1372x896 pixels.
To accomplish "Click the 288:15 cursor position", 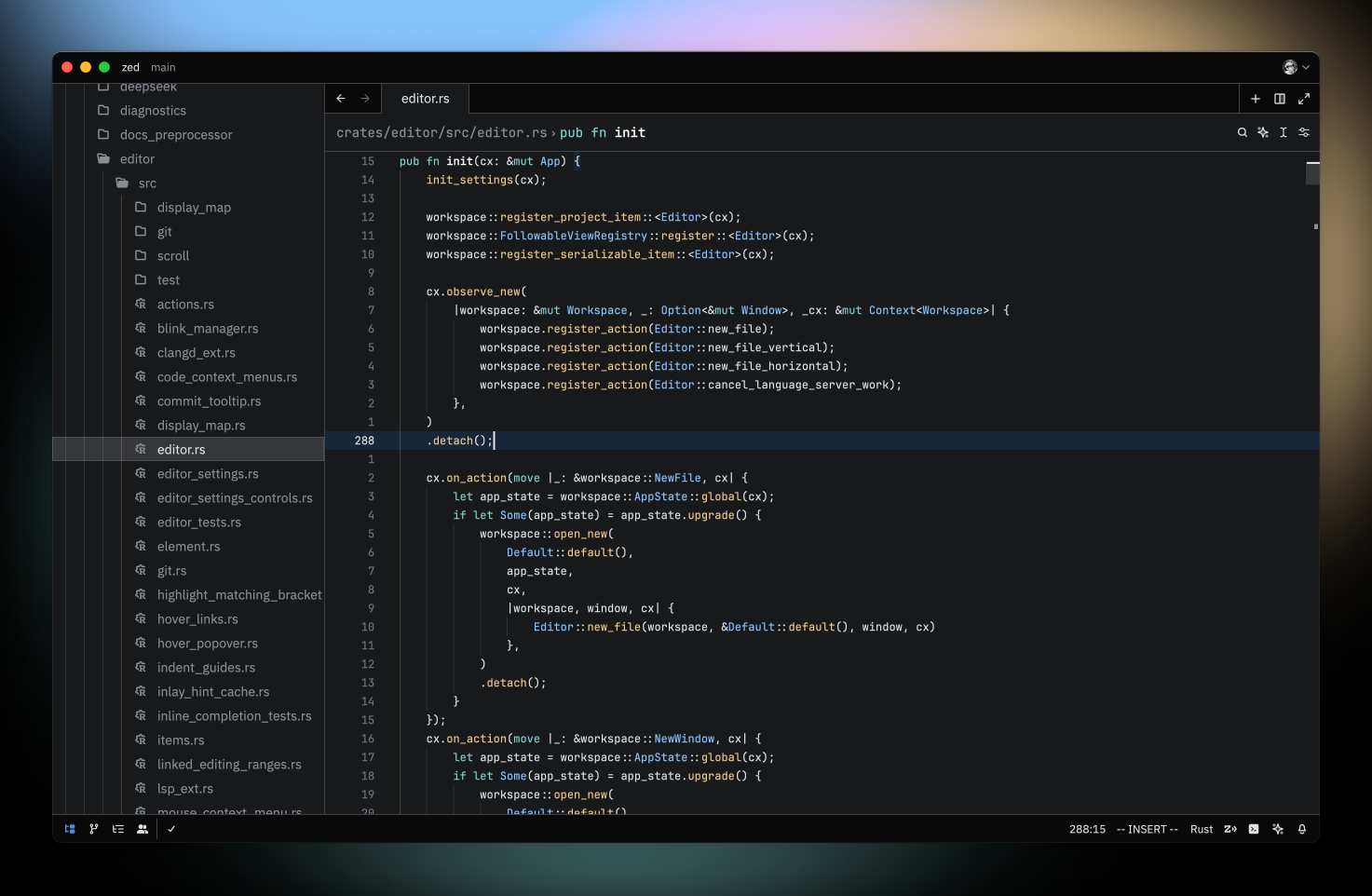I will point(1087,829).
